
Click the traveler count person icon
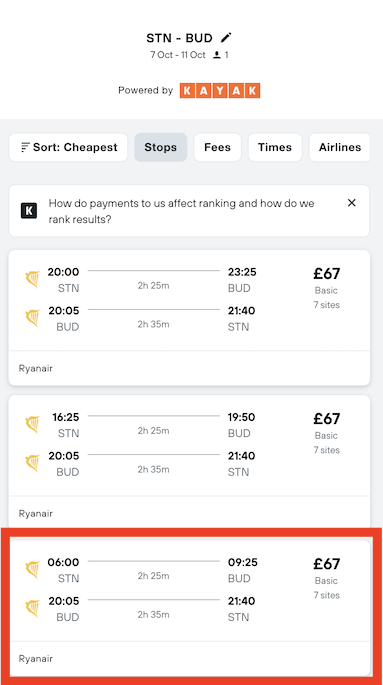pos(216,55)
